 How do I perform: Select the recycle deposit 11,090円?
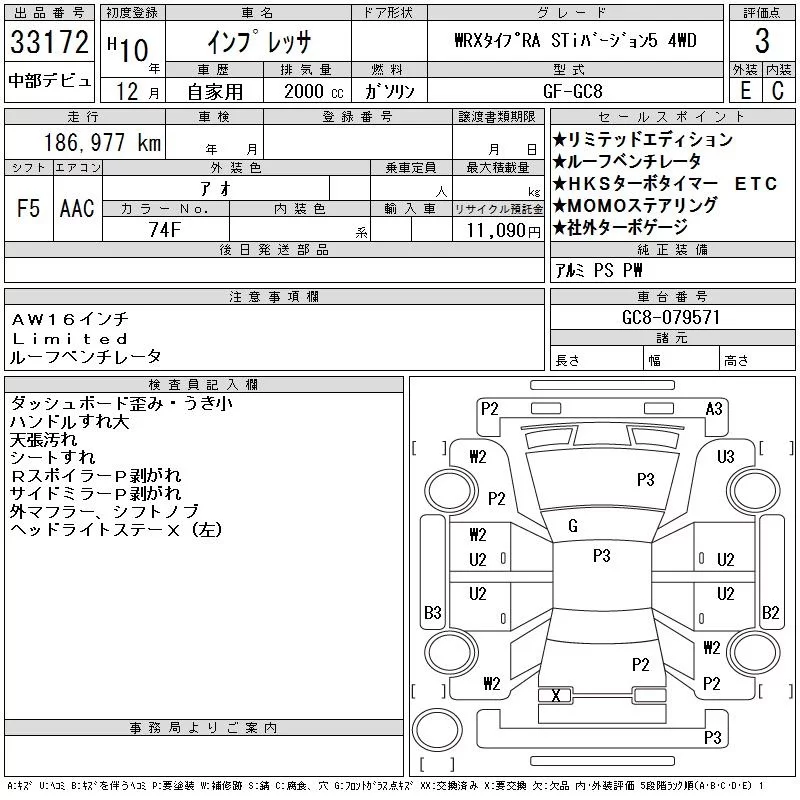tap(504, 231)
